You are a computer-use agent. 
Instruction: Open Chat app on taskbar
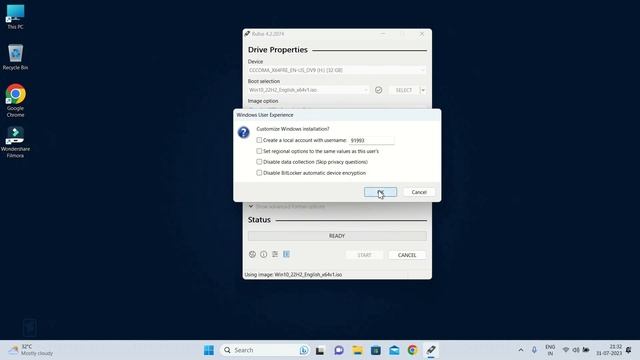coord(338,350)
